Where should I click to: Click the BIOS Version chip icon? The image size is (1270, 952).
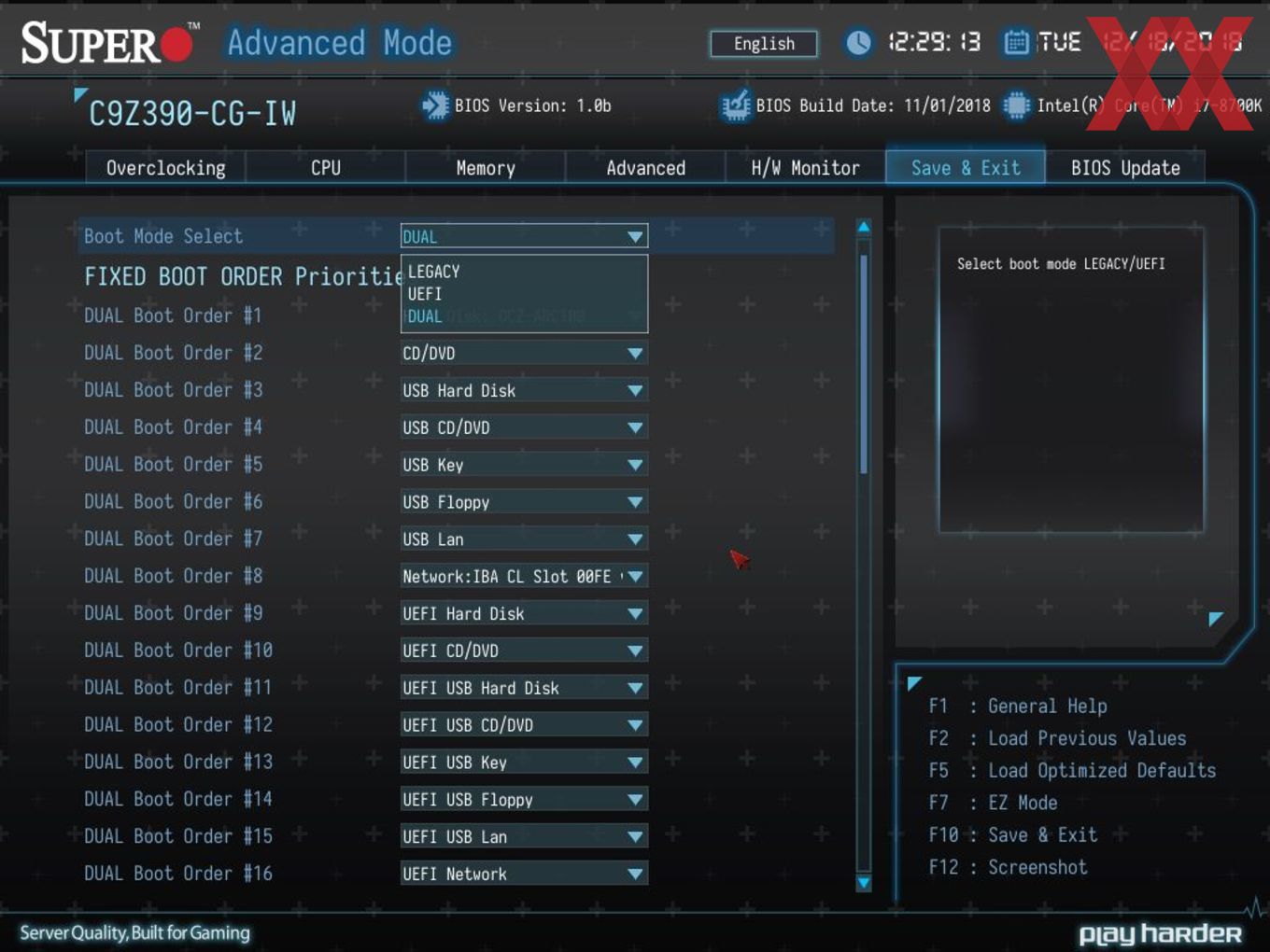pyautogui.click(x=435, y=105)
